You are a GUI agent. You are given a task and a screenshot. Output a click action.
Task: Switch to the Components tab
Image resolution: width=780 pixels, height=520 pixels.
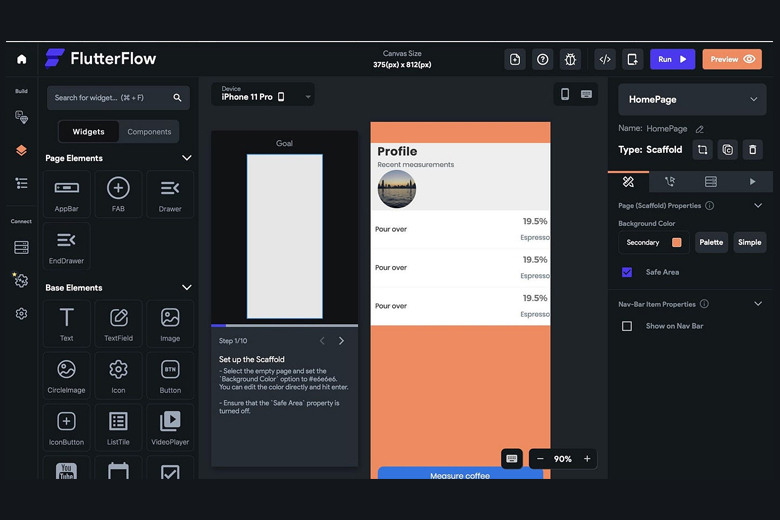click(x=149, y=132)
